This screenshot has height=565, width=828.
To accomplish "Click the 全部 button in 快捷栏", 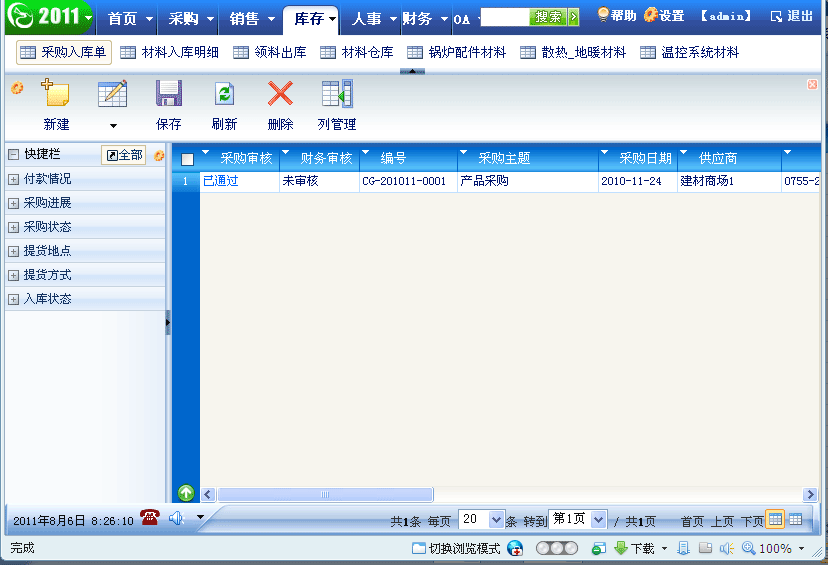I will (x=124, y=155).
